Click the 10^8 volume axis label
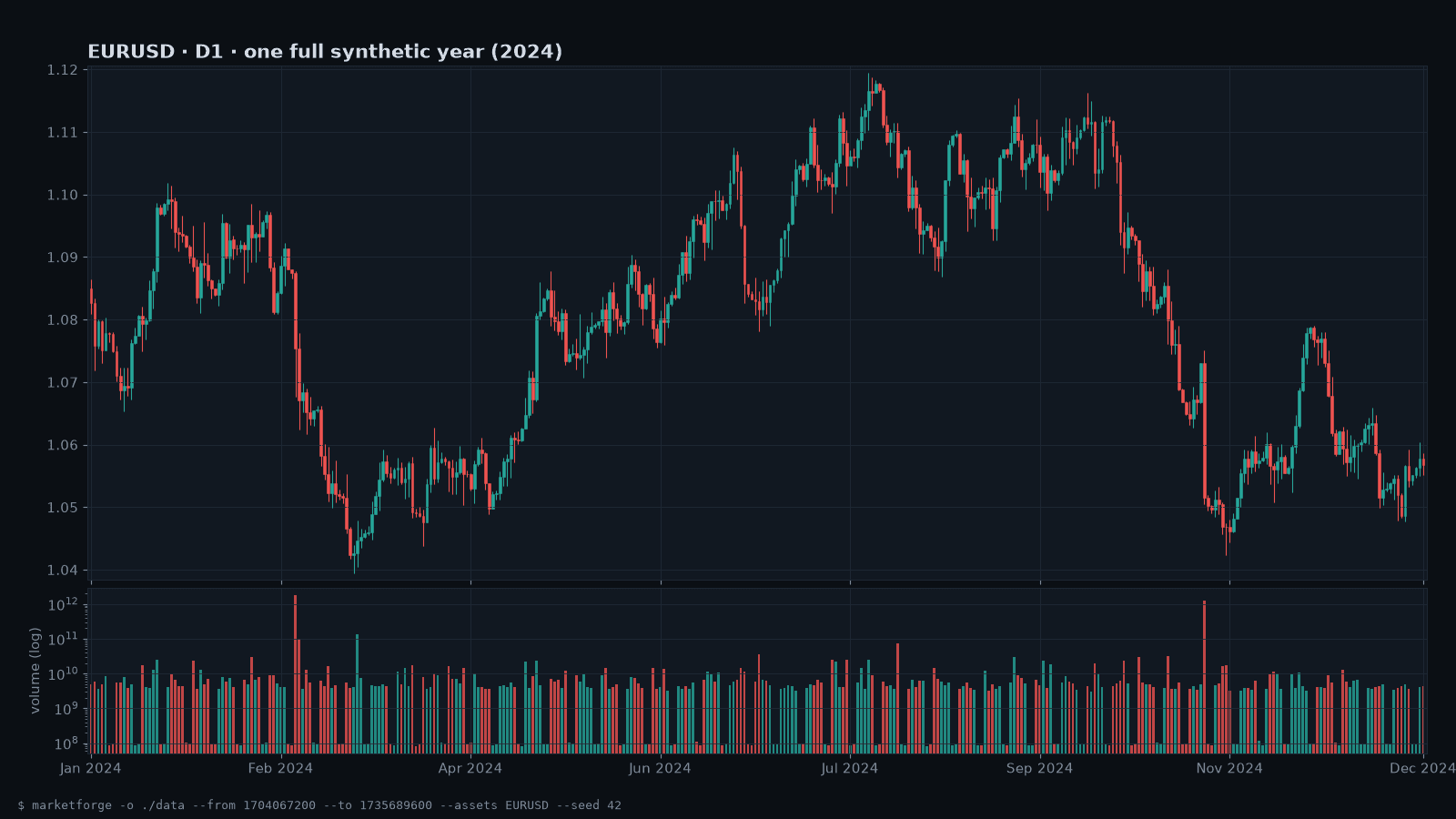1456x819 pixels. pos(66,743)
